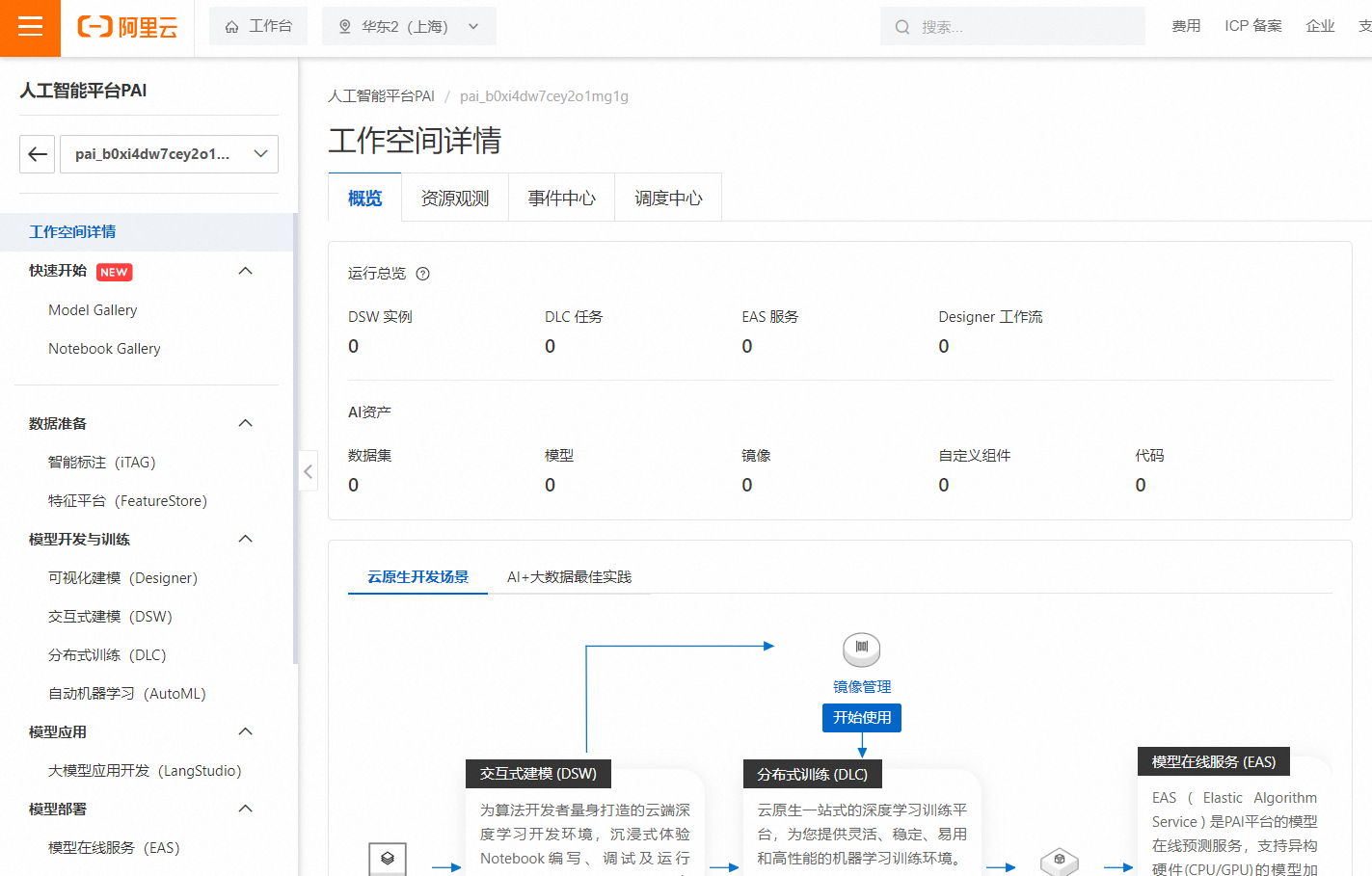
Task: Collapse the 模型部署 section
Action: (245, 809)
